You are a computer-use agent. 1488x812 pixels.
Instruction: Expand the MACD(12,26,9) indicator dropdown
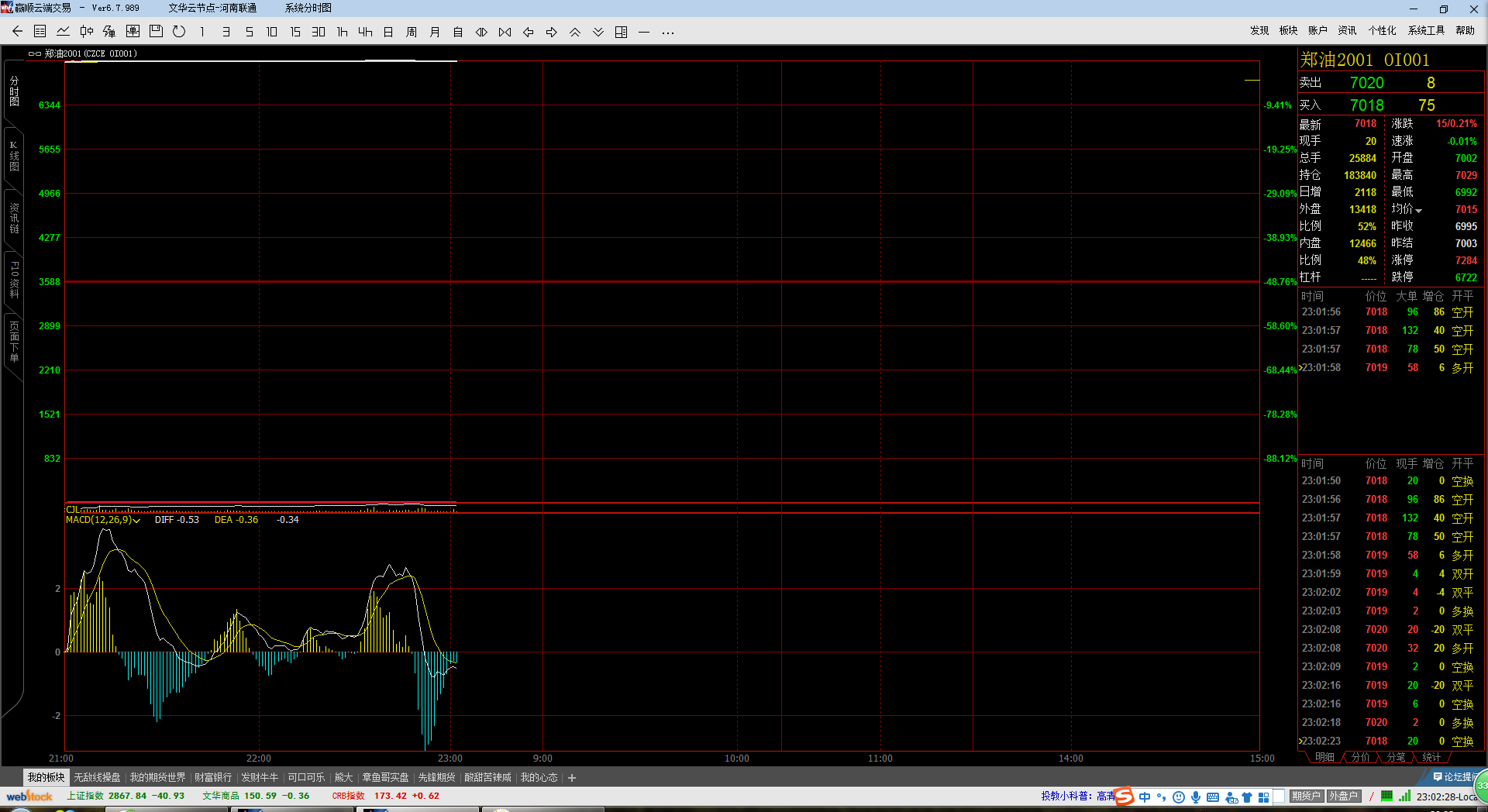tap(136, 521)
